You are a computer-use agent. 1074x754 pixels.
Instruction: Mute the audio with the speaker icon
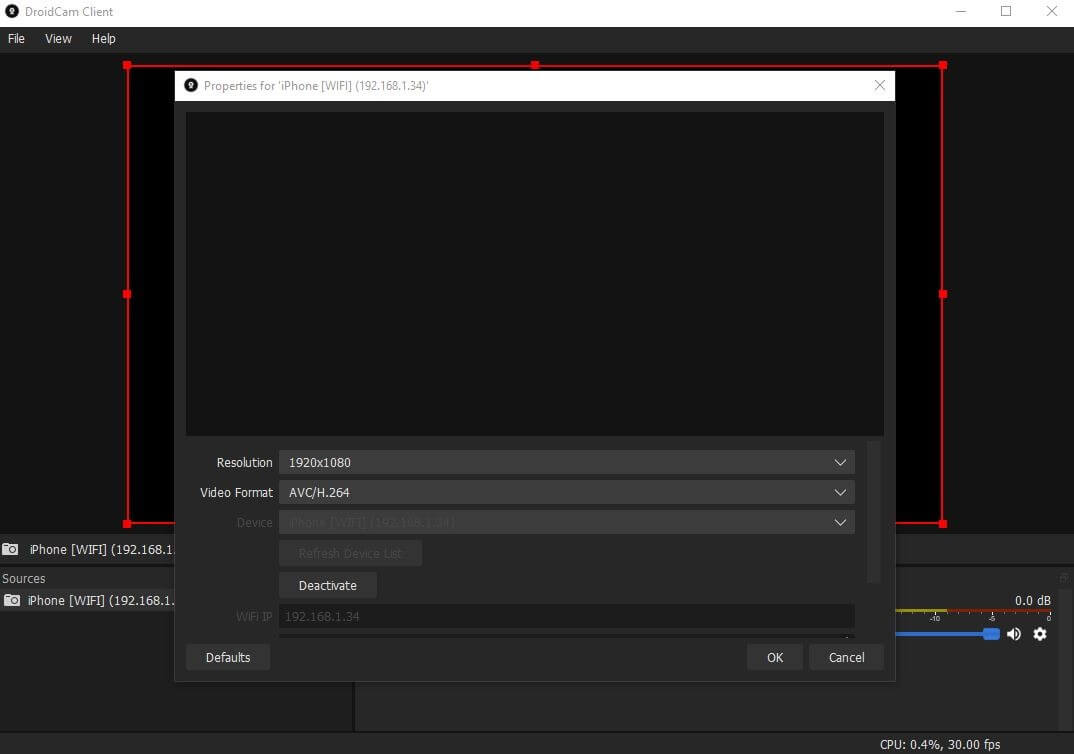[x=1014, y=634]
